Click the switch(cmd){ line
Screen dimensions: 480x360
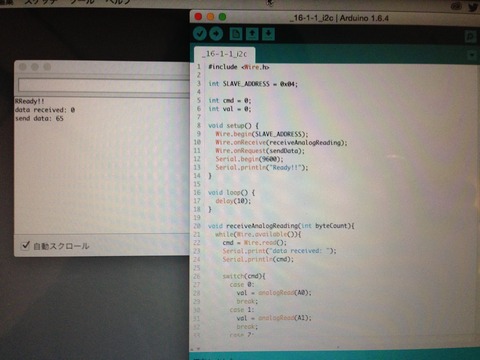tap(244, 276)
